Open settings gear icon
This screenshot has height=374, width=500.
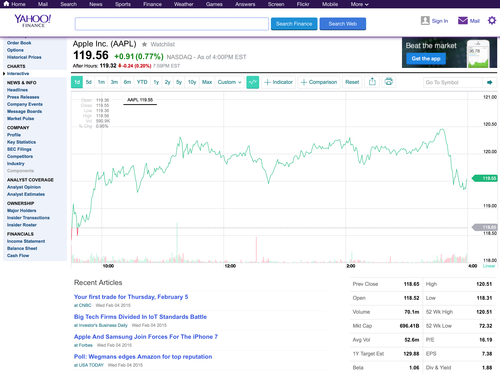coord(492,21)
